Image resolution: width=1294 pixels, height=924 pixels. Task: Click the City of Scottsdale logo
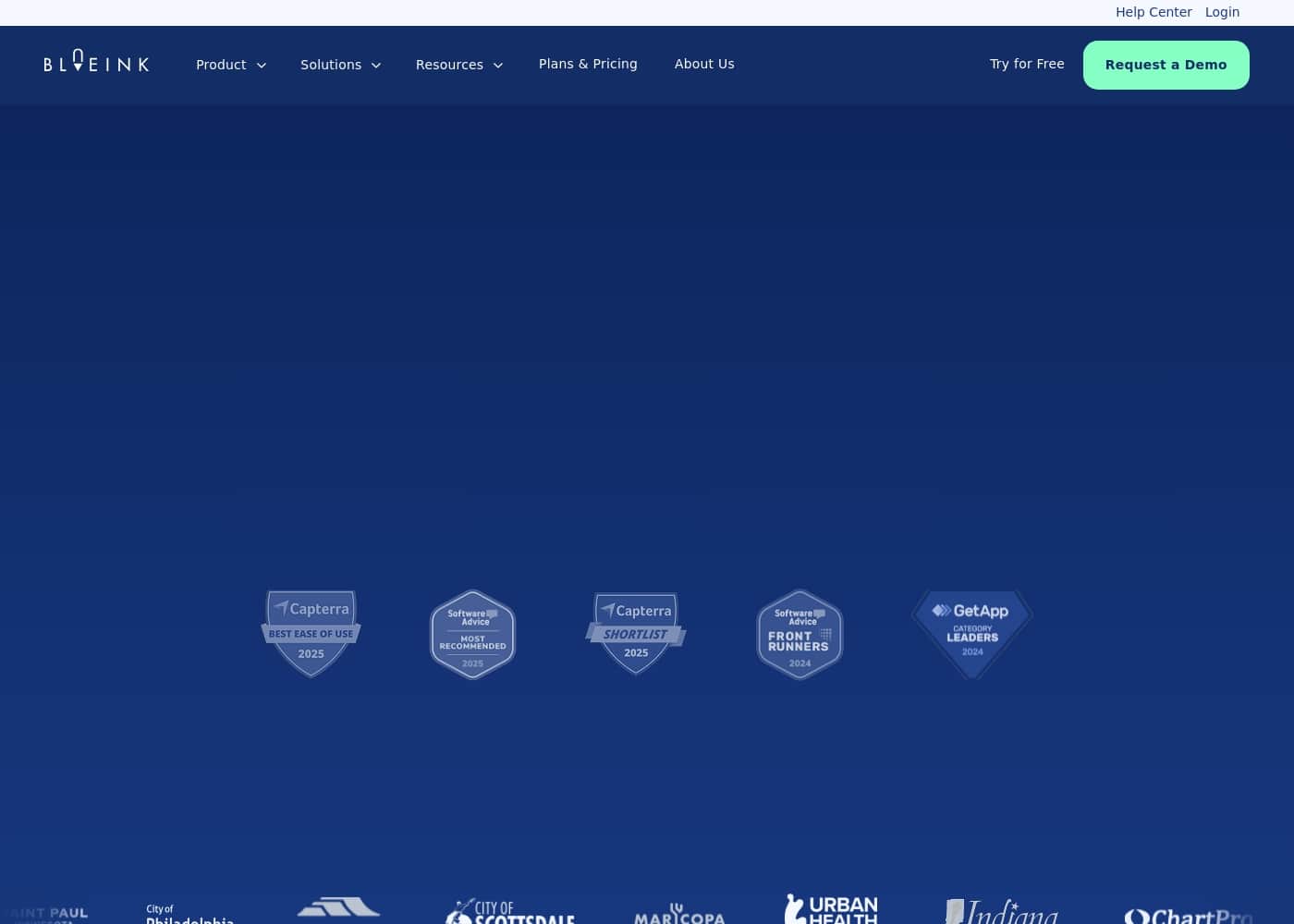[510, 911]
